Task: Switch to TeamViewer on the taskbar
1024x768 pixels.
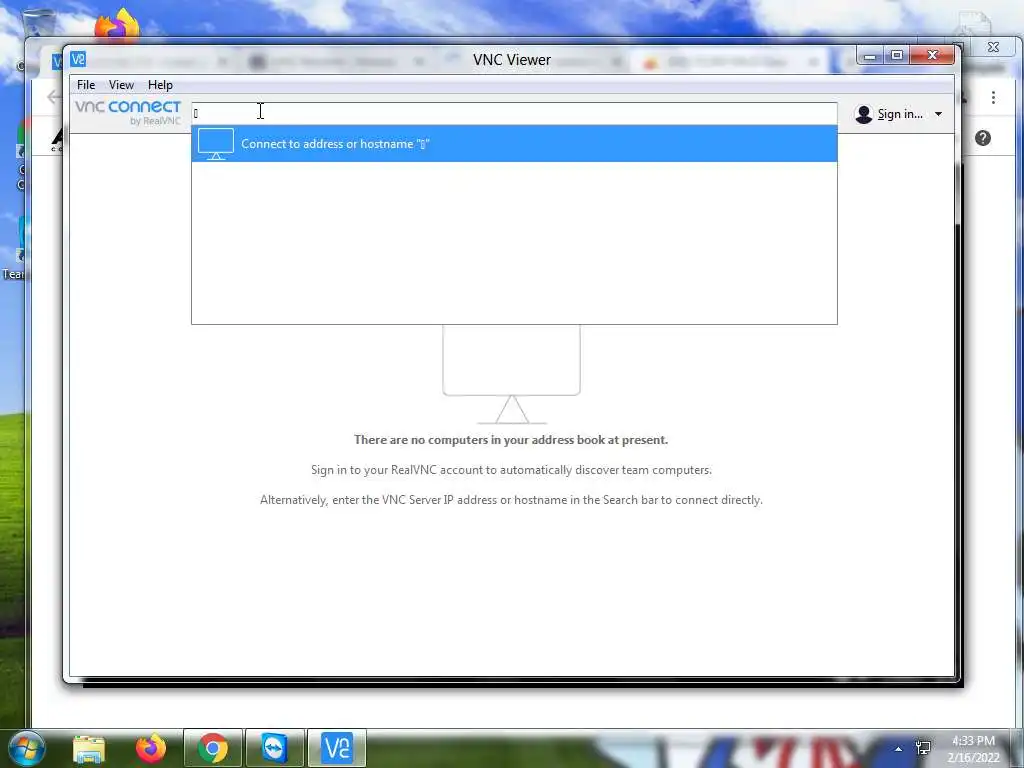Action: [x=274, y=748]
